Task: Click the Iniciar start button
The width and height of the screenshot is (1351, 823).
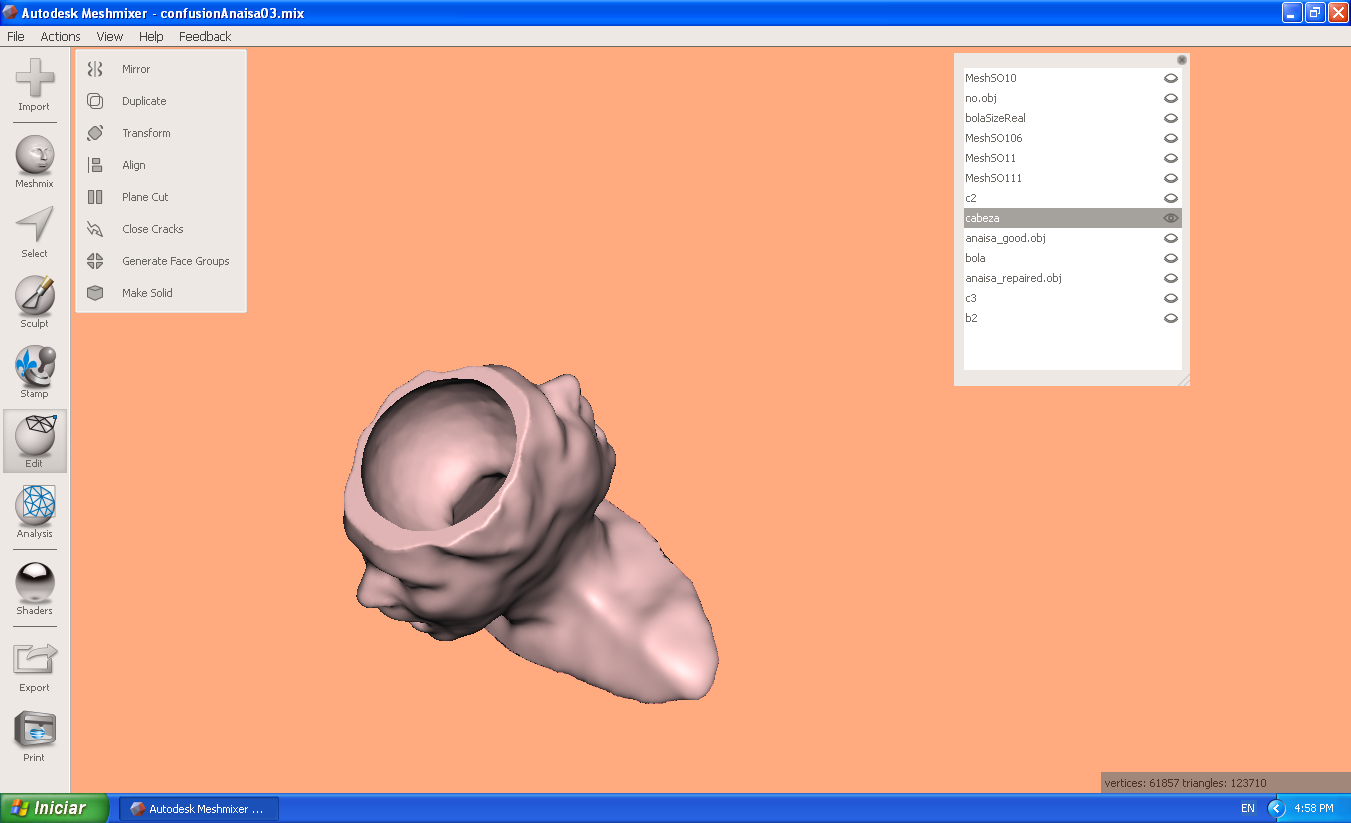Action: (54, 808)
